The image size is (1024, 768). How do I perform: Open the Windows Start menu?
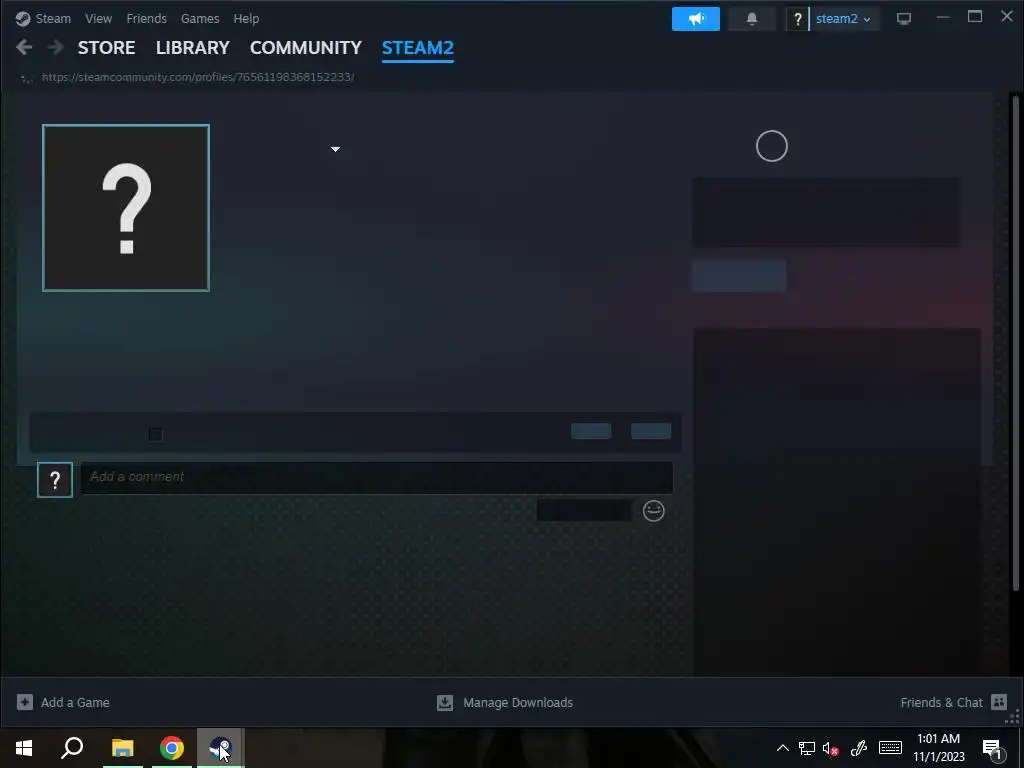coord(24,748)
